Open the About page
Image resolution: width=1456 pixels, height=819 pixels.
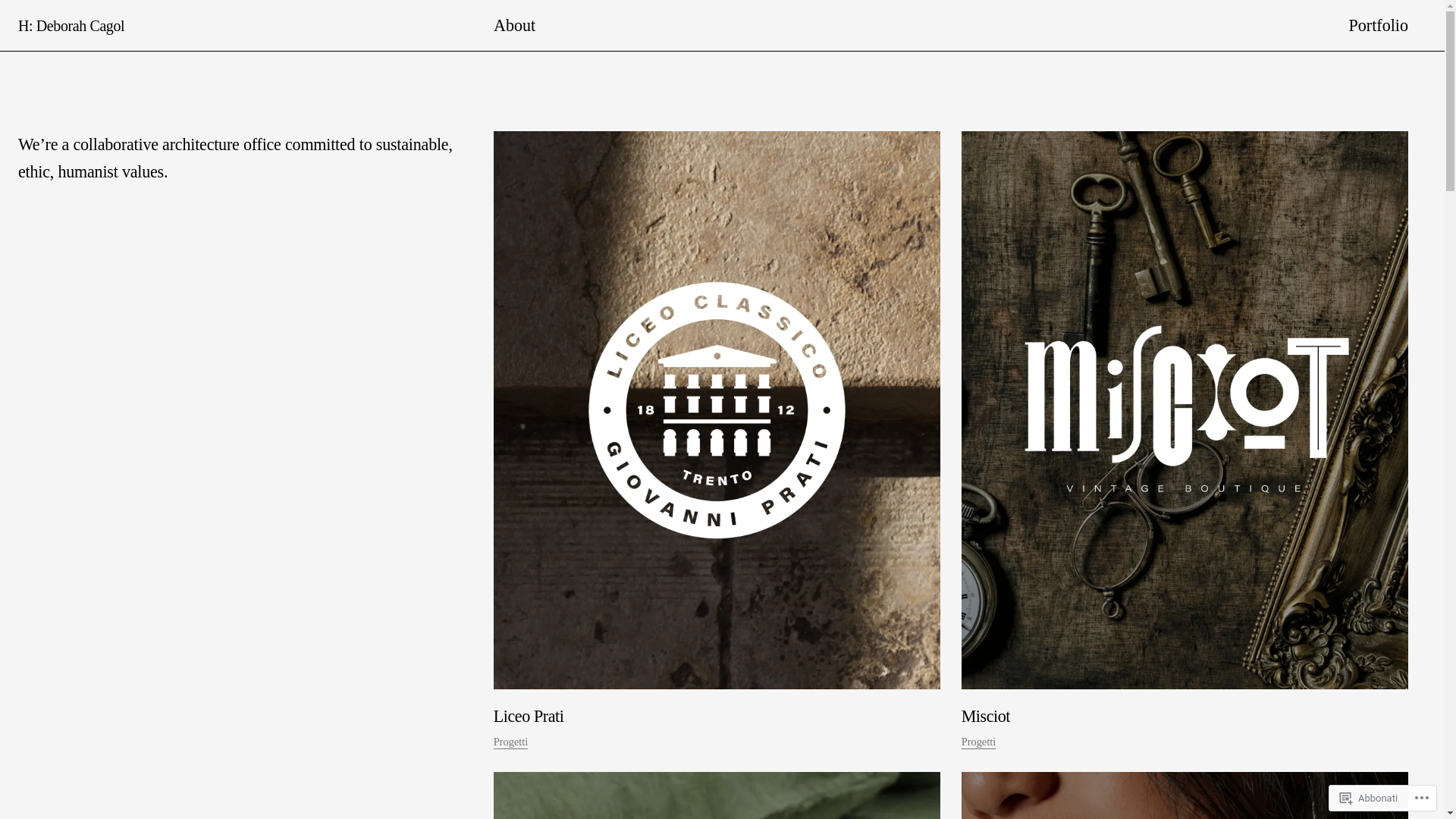514,25
